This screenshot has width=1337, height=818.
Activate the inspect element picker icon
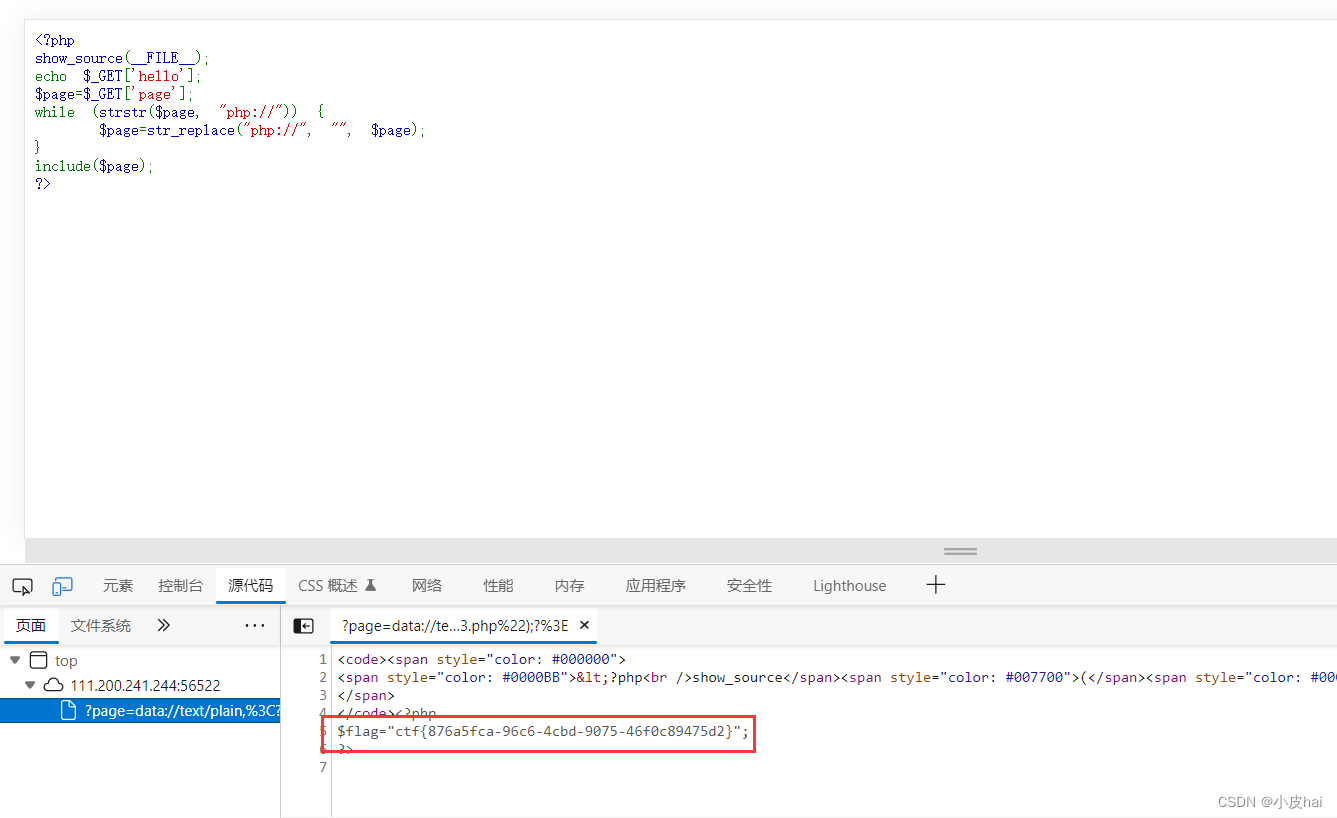point(22,586)
